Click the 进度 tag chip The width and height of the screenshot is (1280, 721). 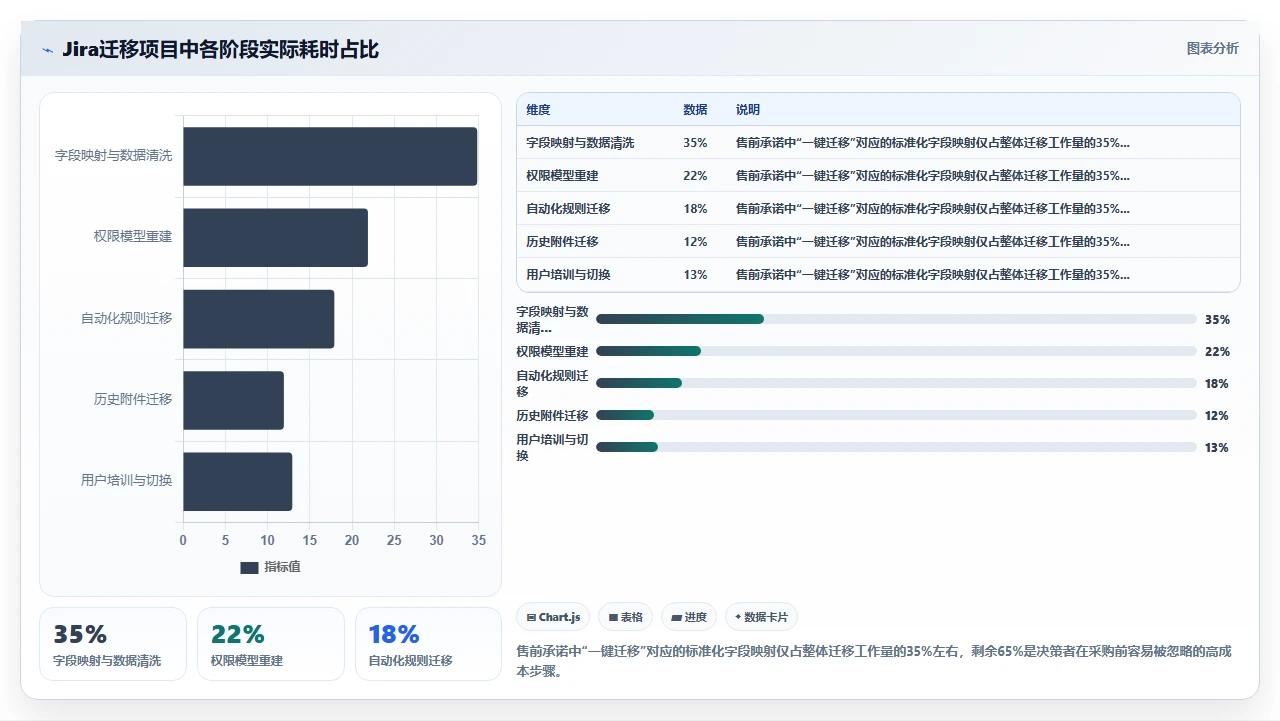[x=689, y=617]
